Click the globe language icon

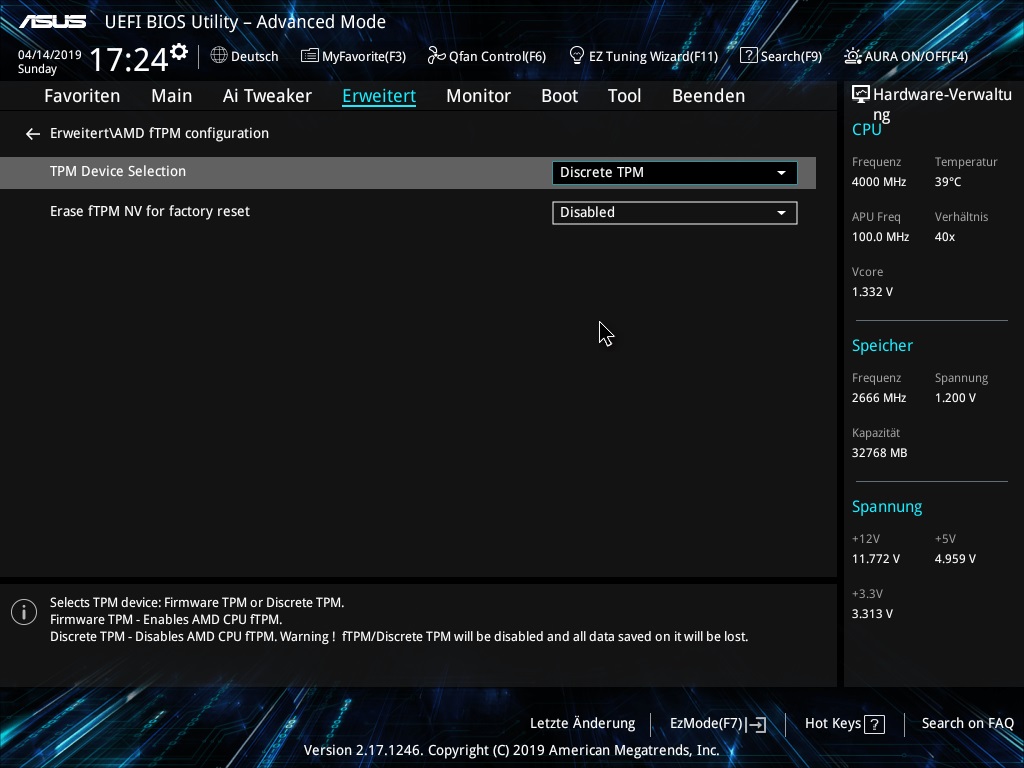click(x=219, y=56)
